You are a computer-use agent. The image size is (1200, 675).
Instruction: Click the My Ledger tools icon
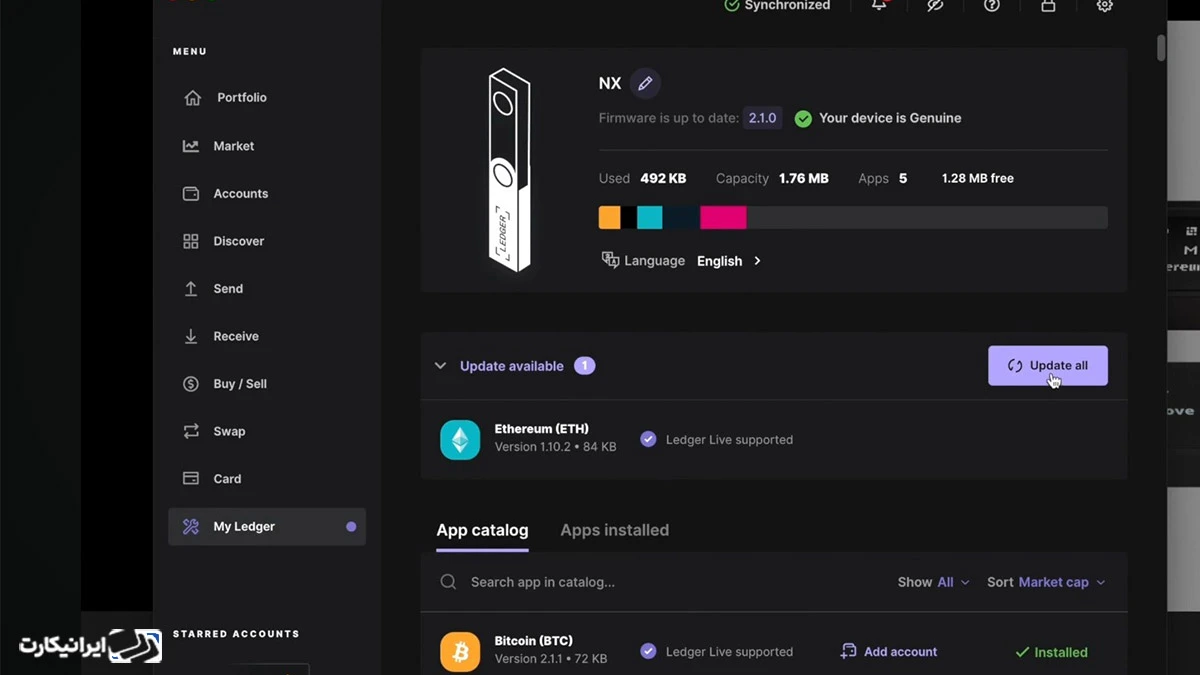tap(191, 527)
